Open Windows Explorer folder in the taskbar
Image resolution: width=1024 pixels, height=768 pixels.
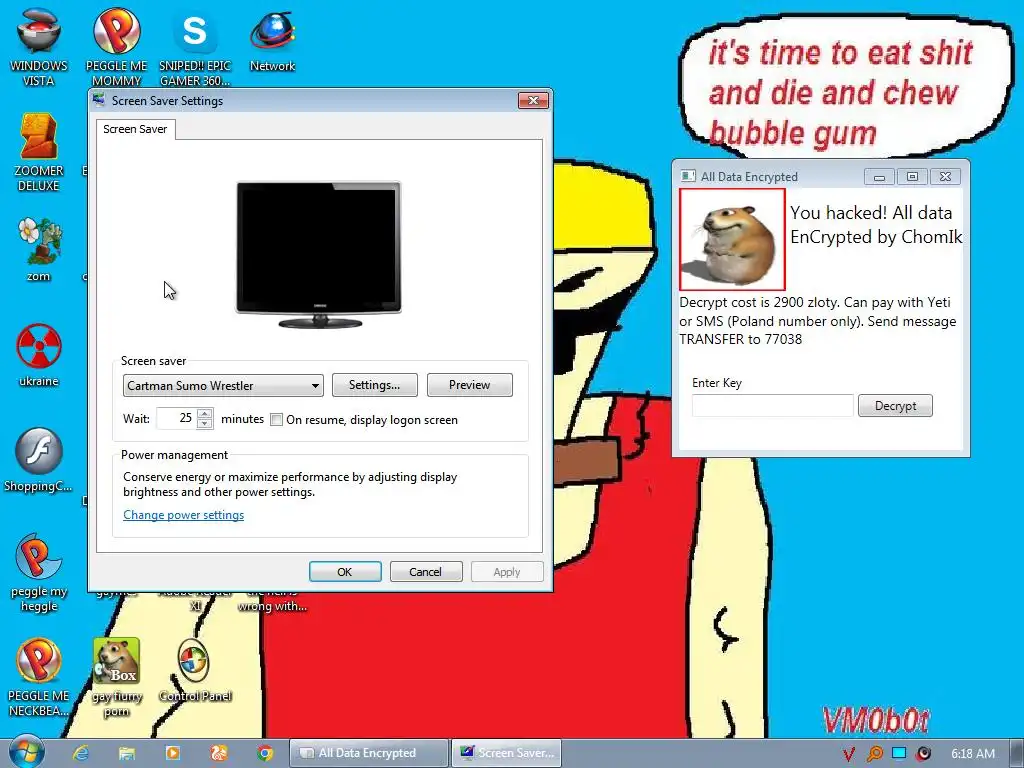coord(127,753)
